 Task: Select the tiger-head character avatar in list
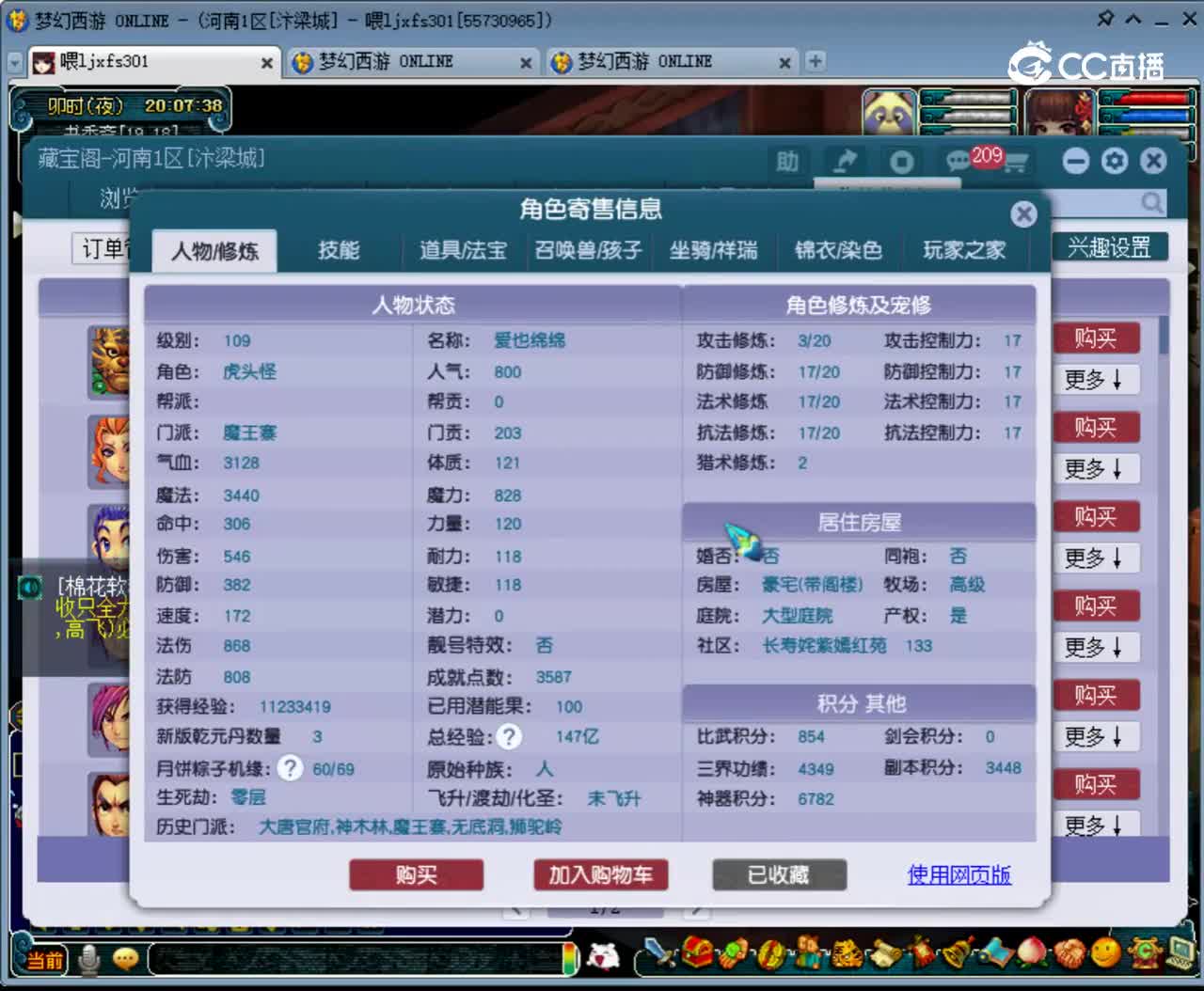[x=109, y=361]
